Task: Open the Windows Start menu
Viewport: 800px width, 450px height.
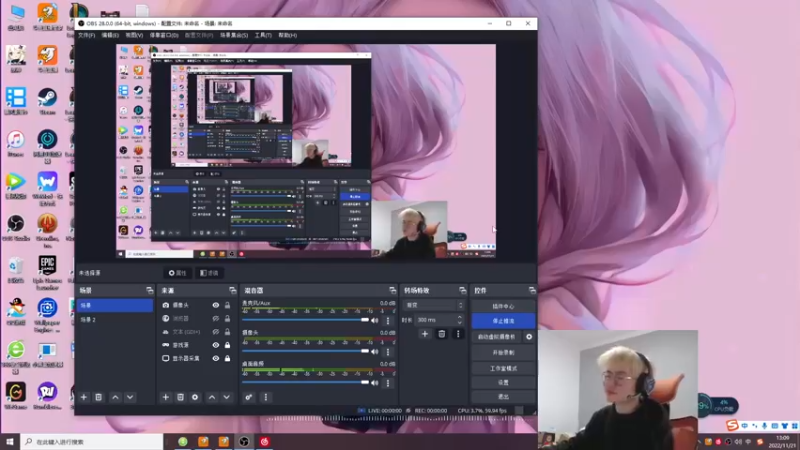Action: [x=10, y=442]
